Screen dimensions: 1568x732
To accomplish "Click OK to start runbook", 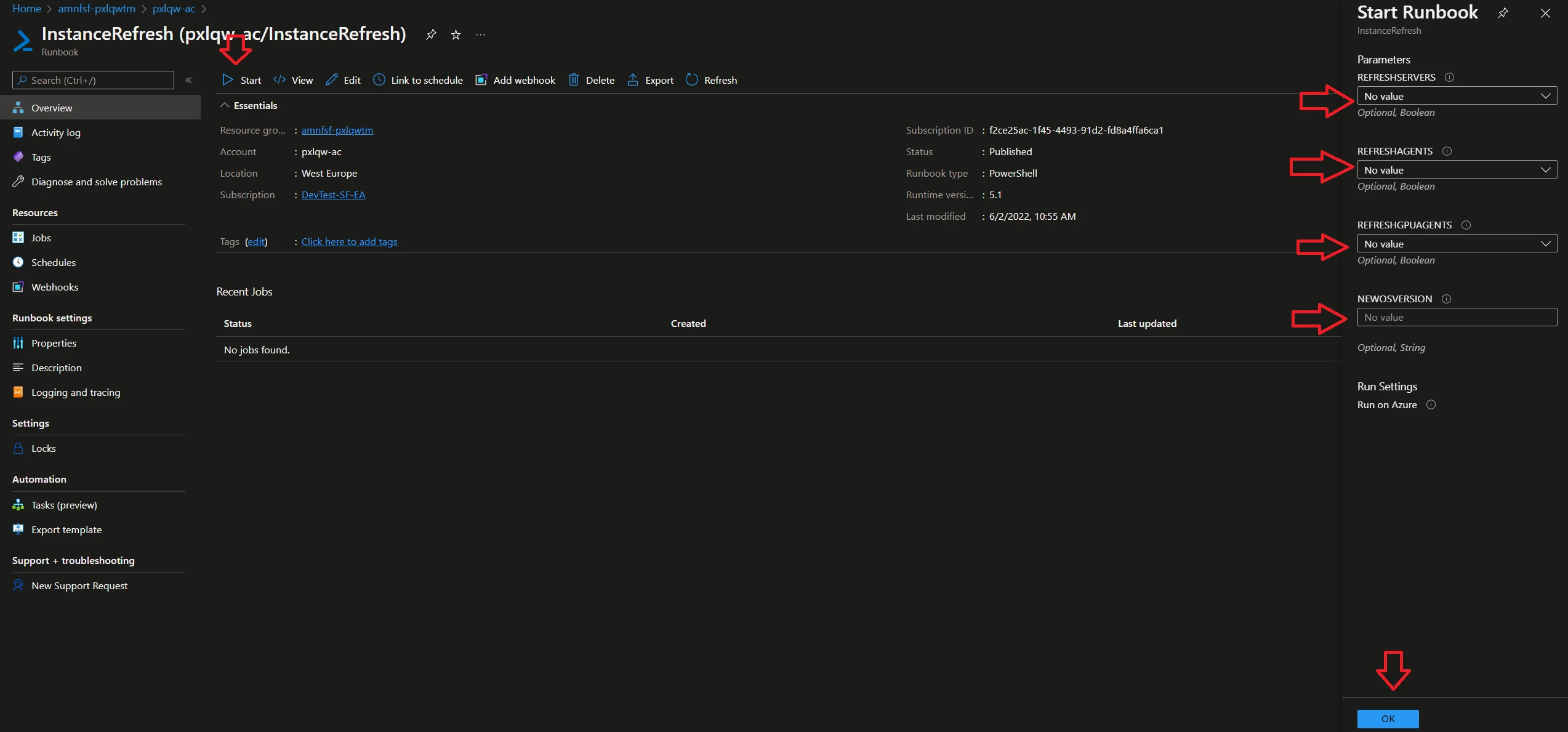I will point(1388,718).
